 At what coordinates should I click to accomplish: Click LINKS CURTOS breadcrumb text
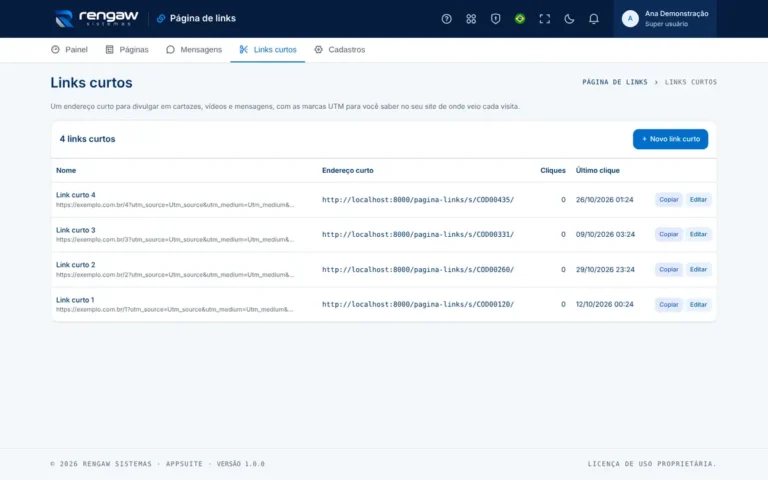tap(691, 82)
